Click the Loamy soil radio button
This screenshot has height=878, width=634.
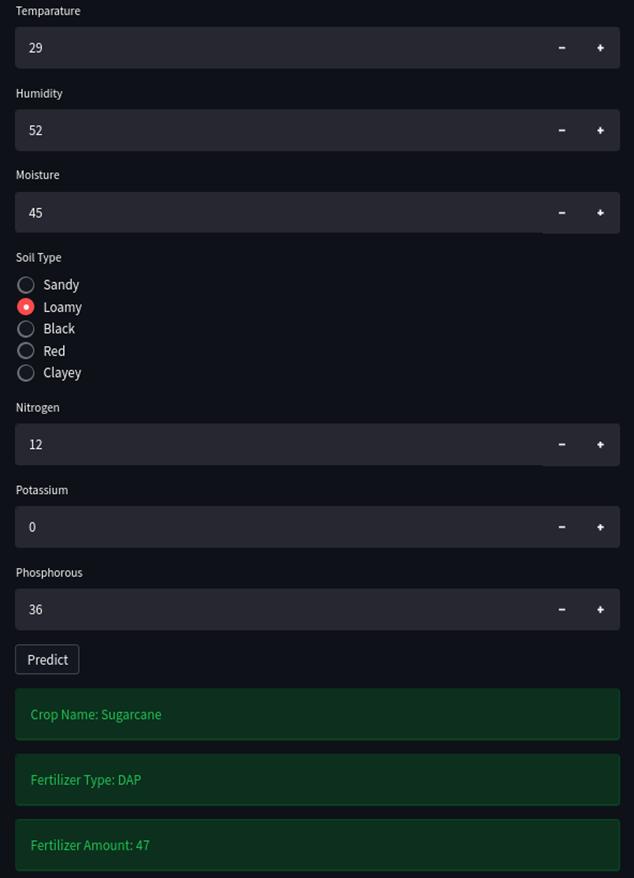[x=26, y=307]
